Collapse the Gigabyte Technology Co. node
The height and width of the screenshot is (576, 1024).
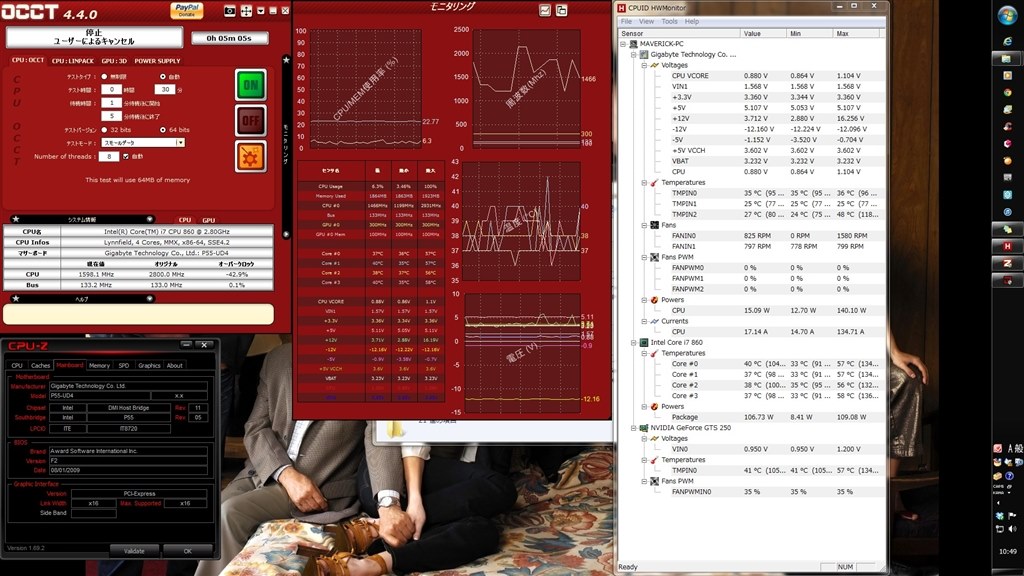tap(633, 55)
